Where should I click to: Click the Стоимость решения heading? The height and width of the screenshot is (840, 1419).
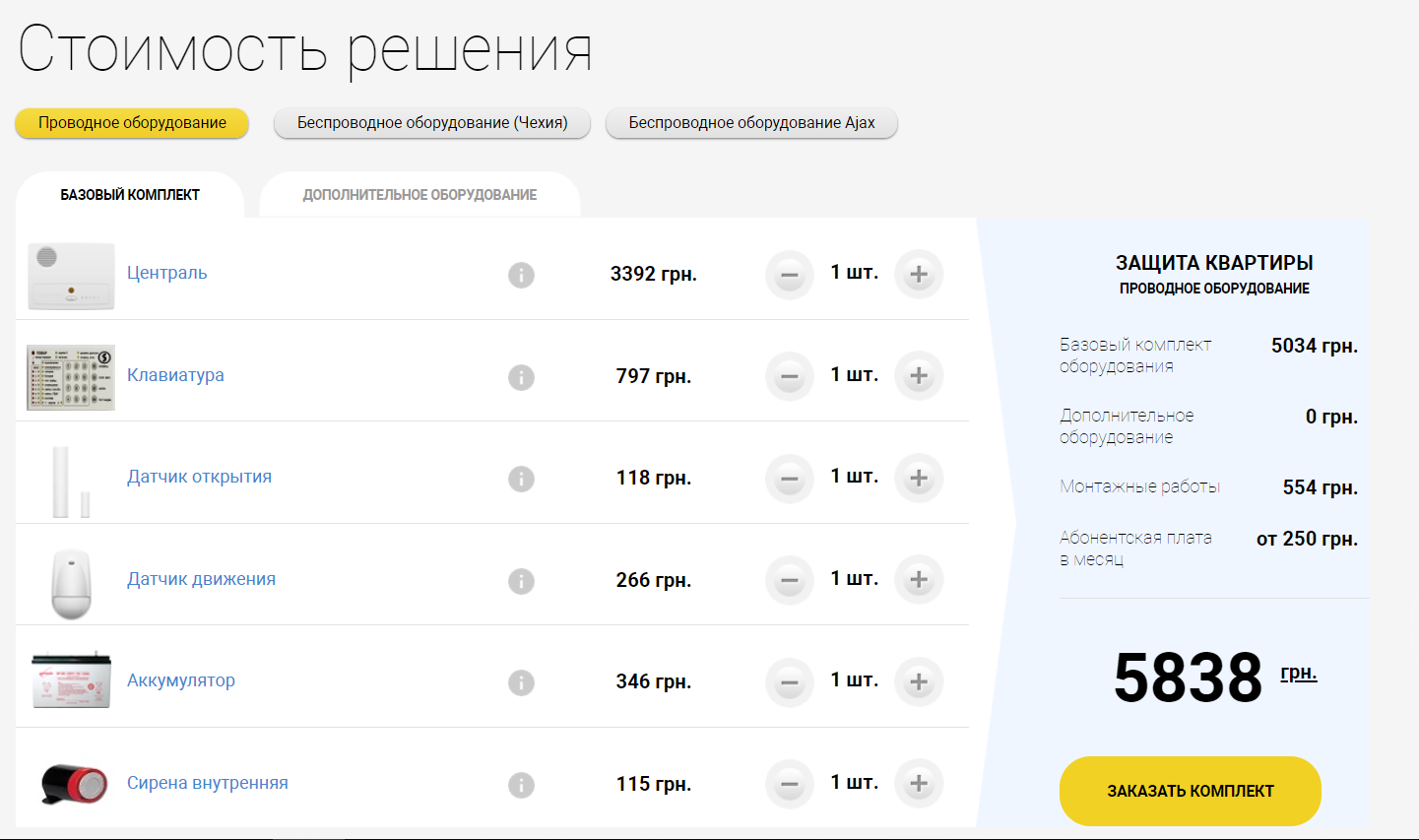click(305, 49)
